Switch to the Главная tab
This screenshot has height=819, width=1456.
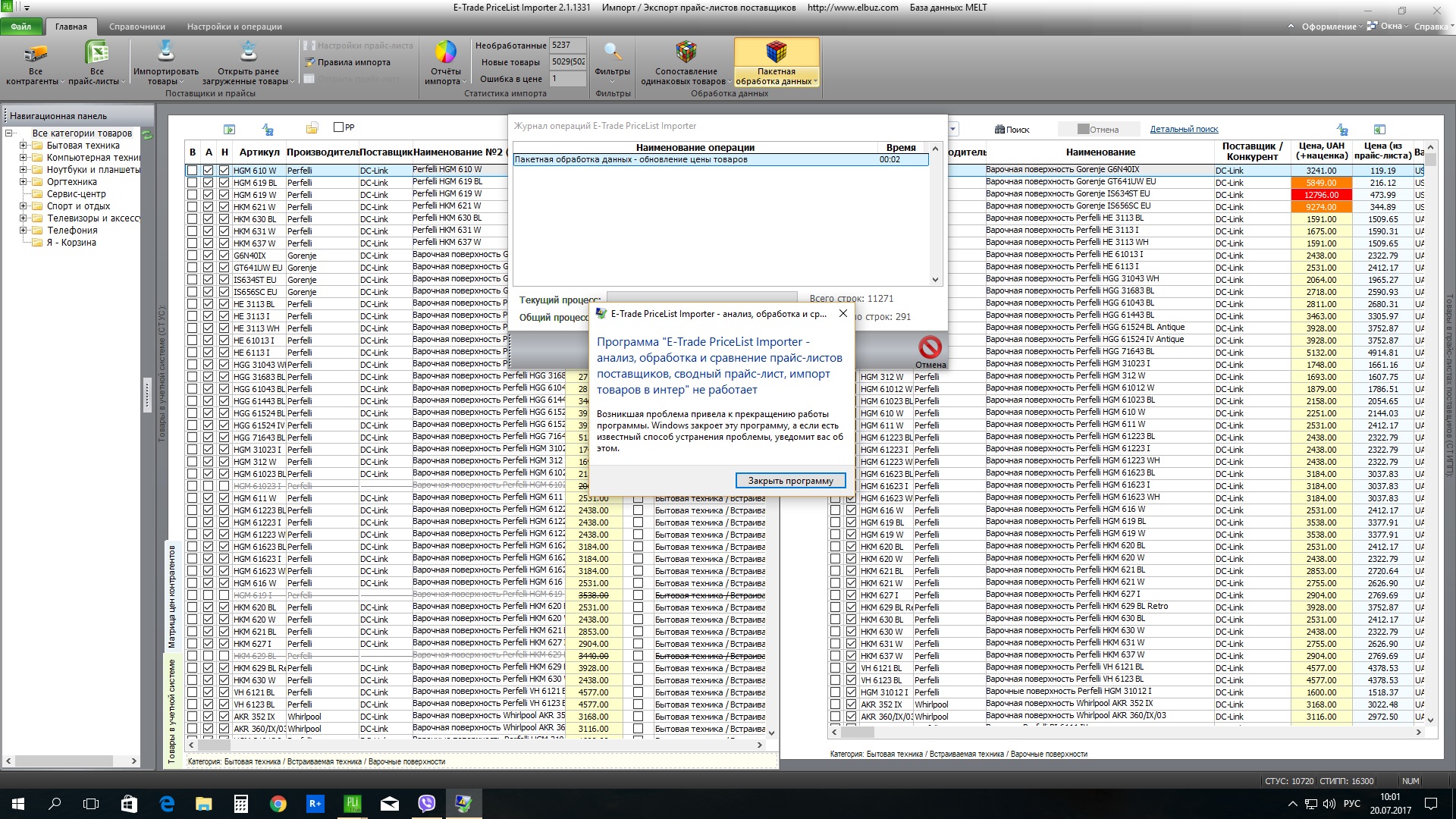pyautogui.click(x=71, y=27)
